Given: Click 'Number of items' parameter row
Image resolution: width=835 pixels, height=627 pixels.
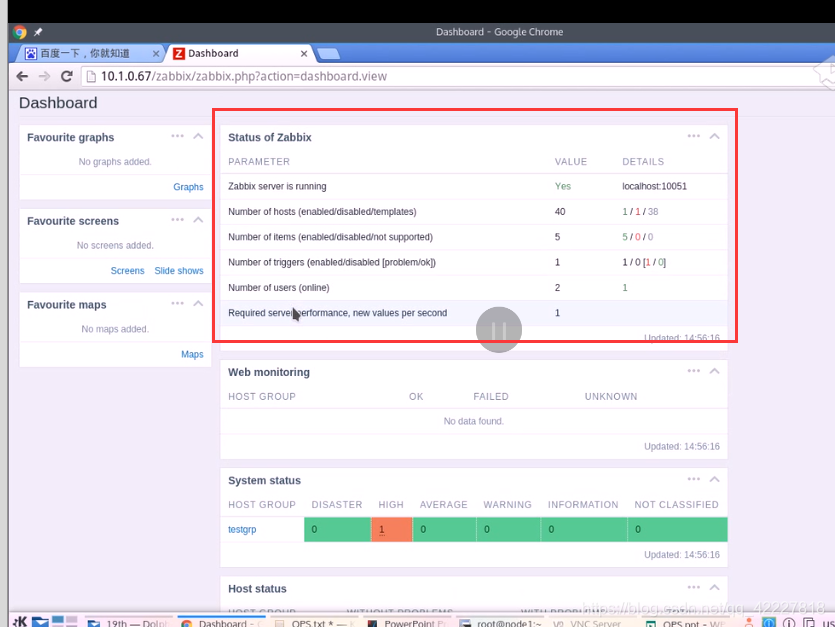Looking at the screenshot, I should tap(474, 237).
